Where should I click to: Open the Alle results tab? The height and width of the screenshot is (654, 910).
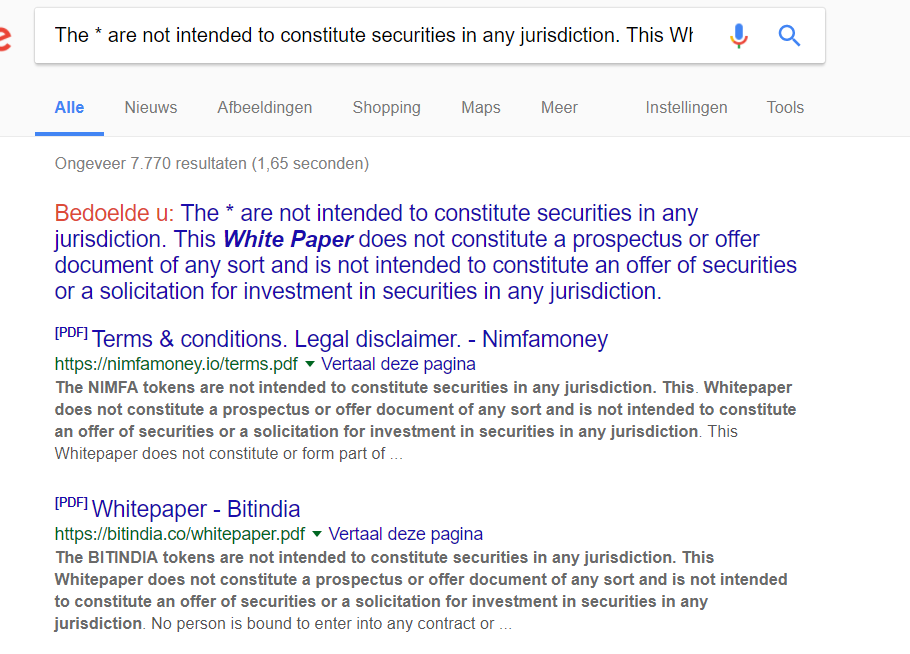(69, 108)
